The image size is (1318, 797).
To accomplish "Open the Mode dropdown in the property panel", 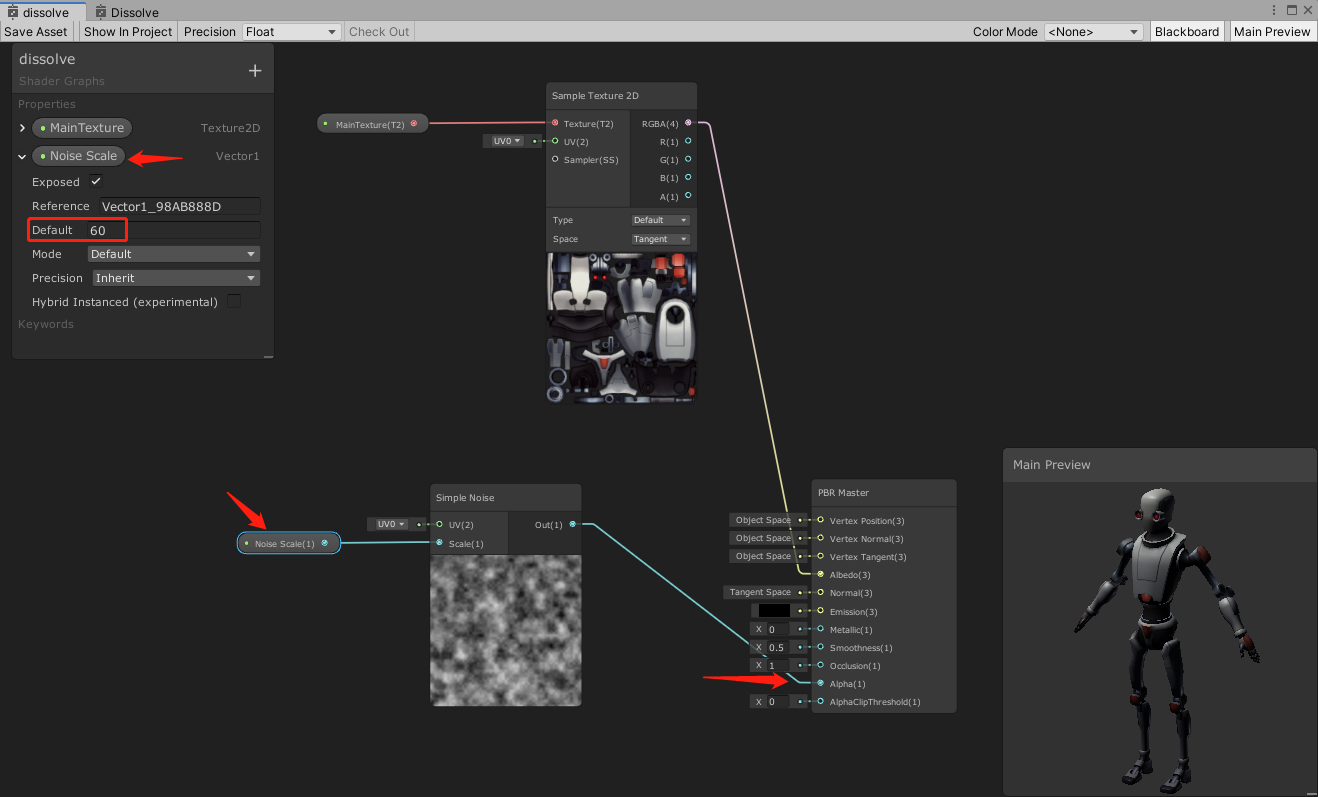I will pos(174,254).
